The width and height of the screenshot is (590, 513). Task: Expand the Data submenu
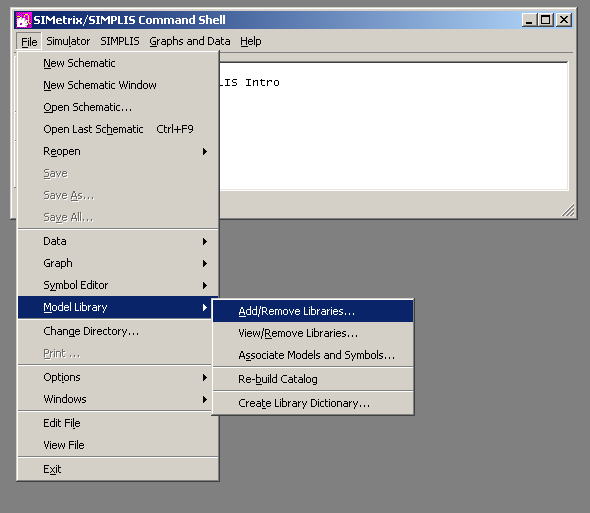118,241
